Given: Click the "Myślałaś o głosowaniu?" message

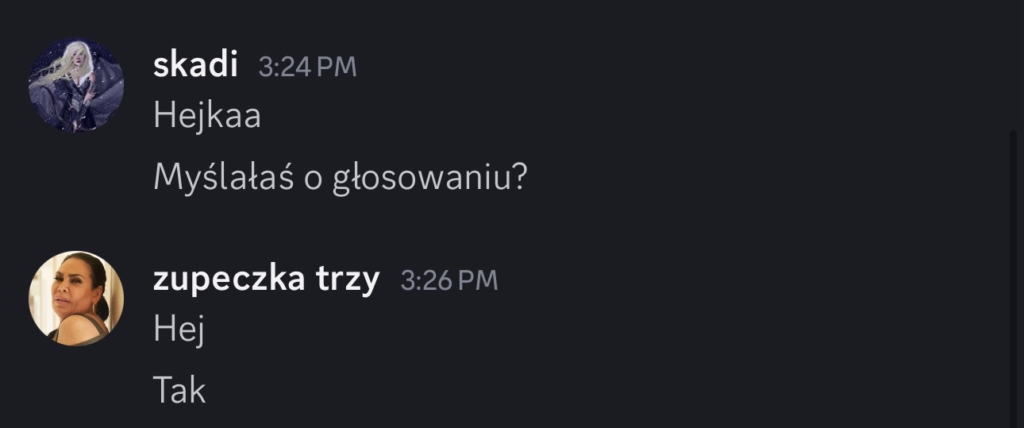Looking at the screenshot, I should point(340,178).
